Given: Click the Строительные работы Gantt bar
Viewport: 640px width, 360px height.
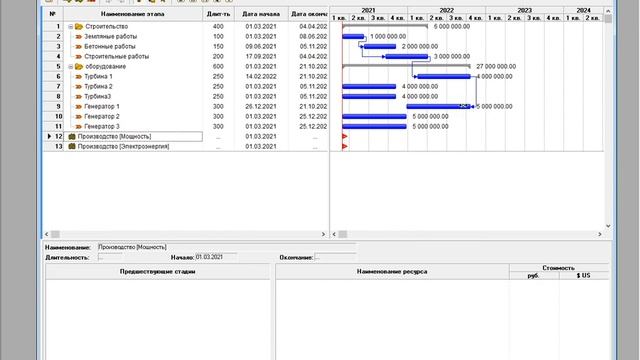Looking at the screenshot, I should 407,56.
